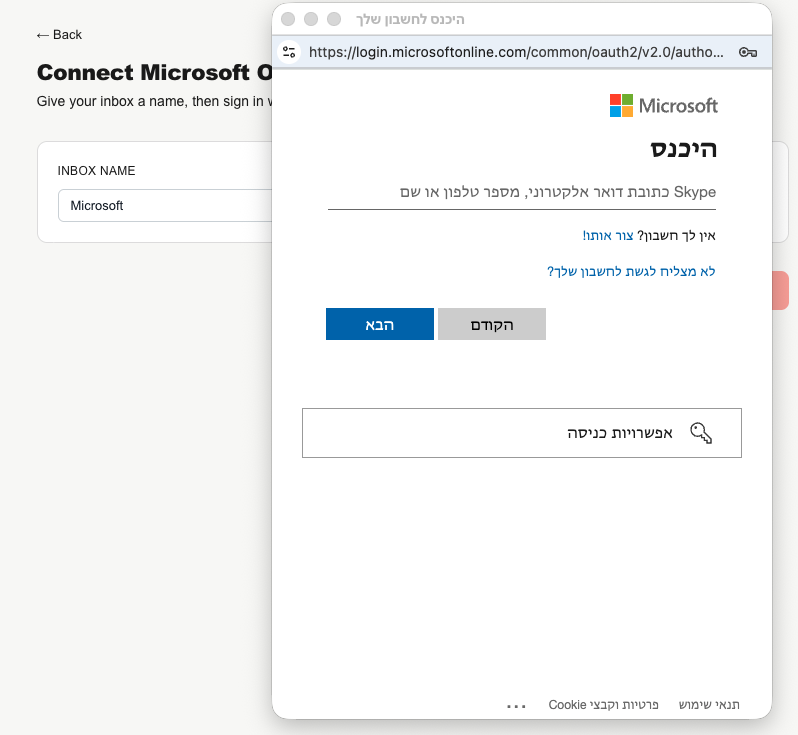
Task: Click the key icon in sign-in options box
Action: [701, 433]
